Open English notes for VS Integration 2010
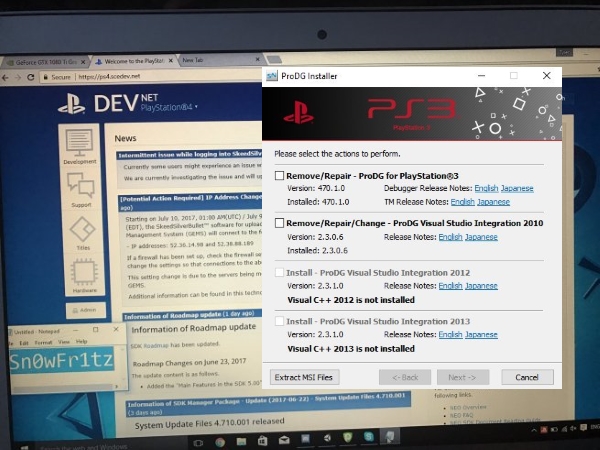Viewport: 600px width, 450px height. coord(450,237)
